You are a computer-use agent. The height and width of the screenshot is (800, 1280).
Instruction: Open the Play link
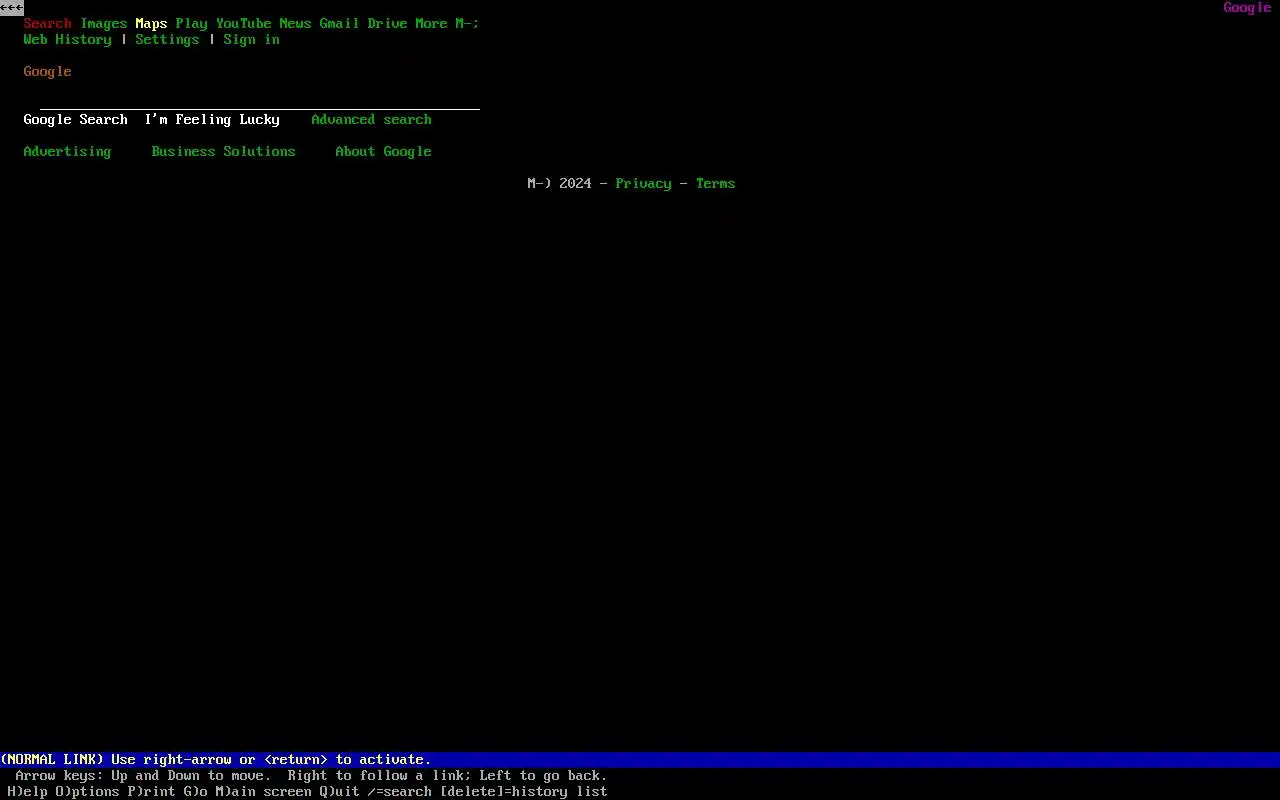click(x=192, y=24)
